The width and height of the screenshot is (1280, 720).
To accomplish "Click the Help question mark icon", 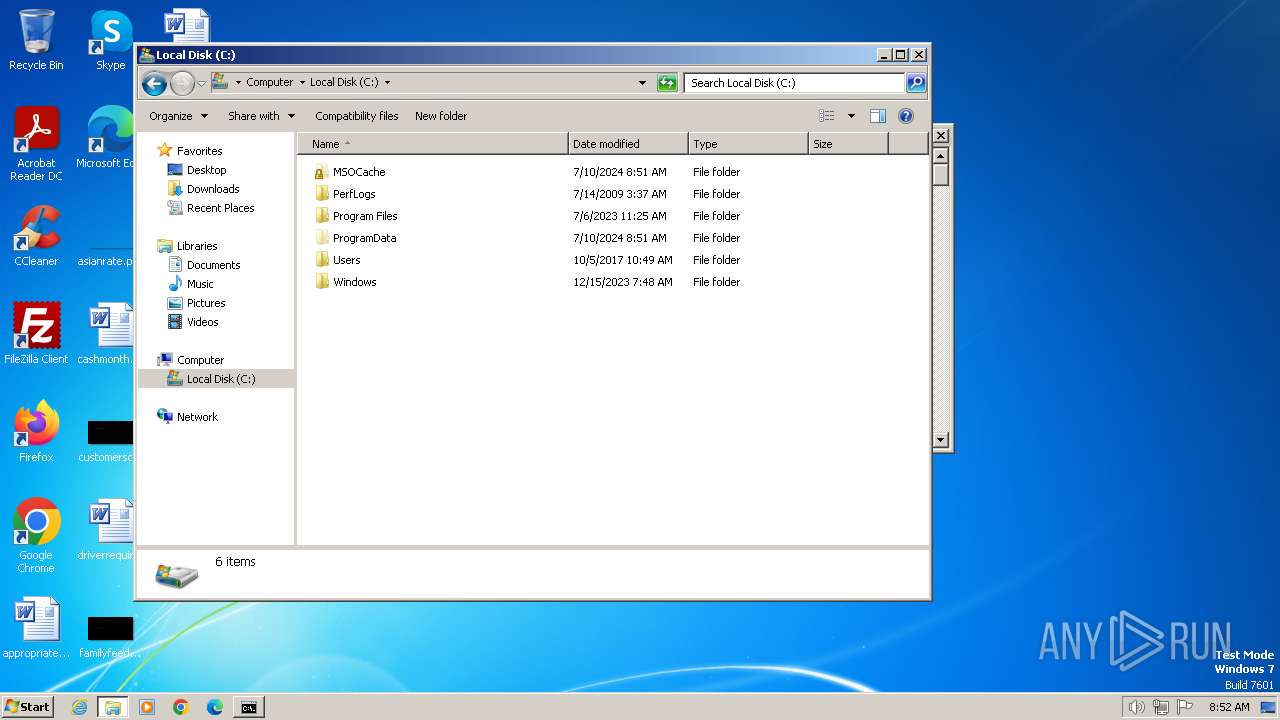I will tap(906, 116).
